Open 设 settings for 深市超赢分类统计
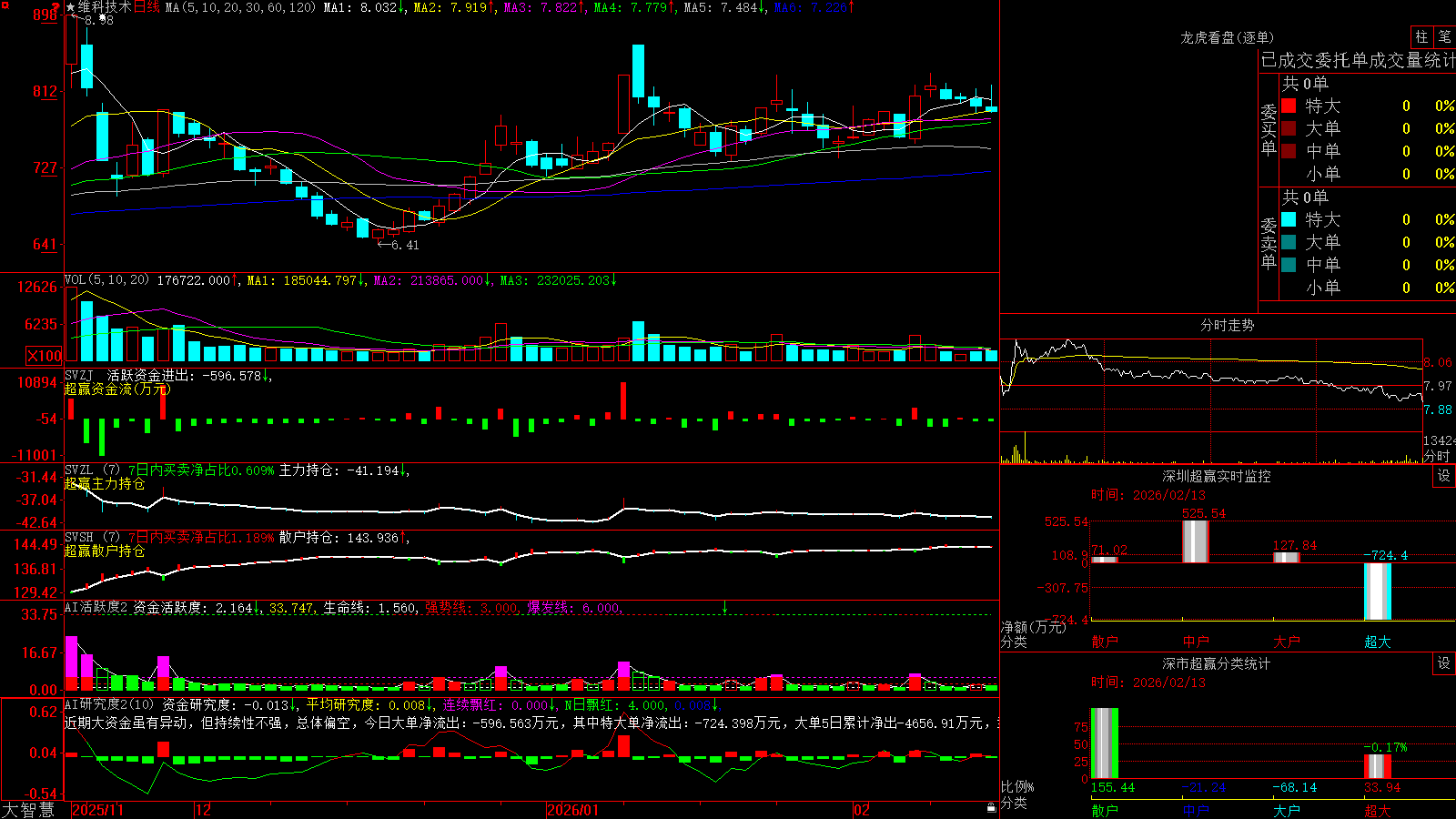This screenshot has height=819, width=1456. [x=1444, y=663]
